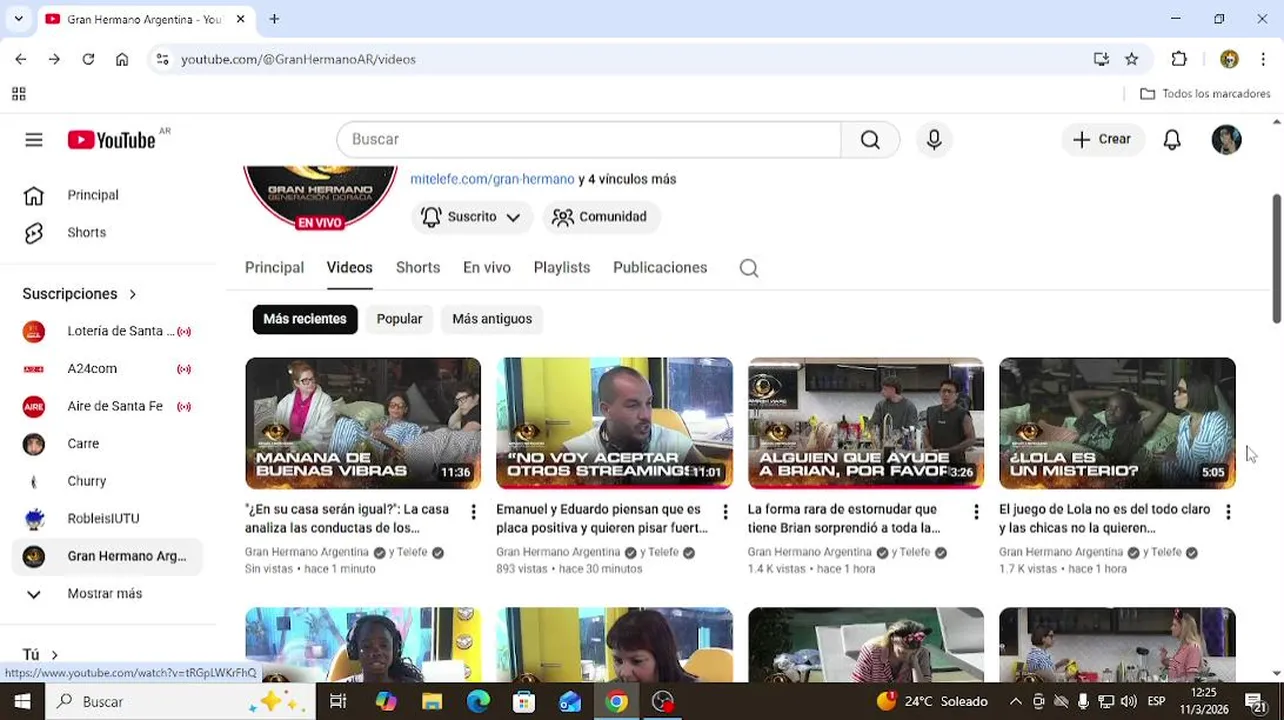Image resolution: width=1284 pixels, height=720 pixels.
Task: Go to the YouTube logo home
Action: coord(111,140)
